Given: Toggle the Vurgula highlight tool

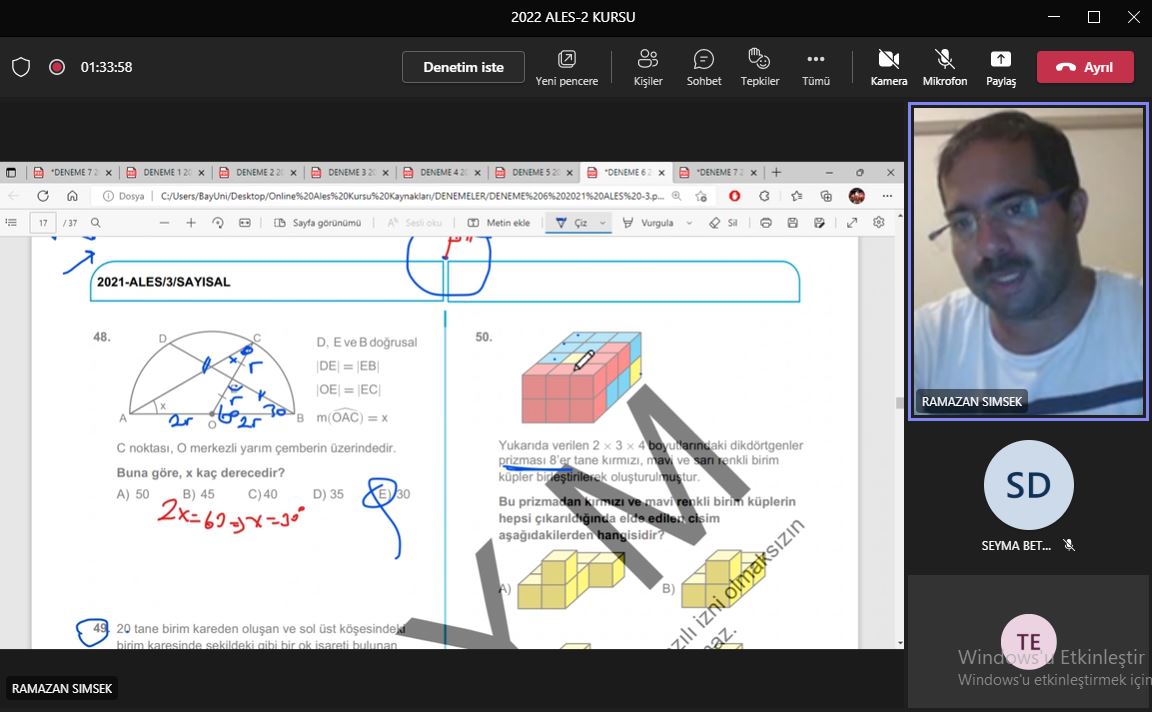Looking at the screenshot, I should click(x=647, y=223).
